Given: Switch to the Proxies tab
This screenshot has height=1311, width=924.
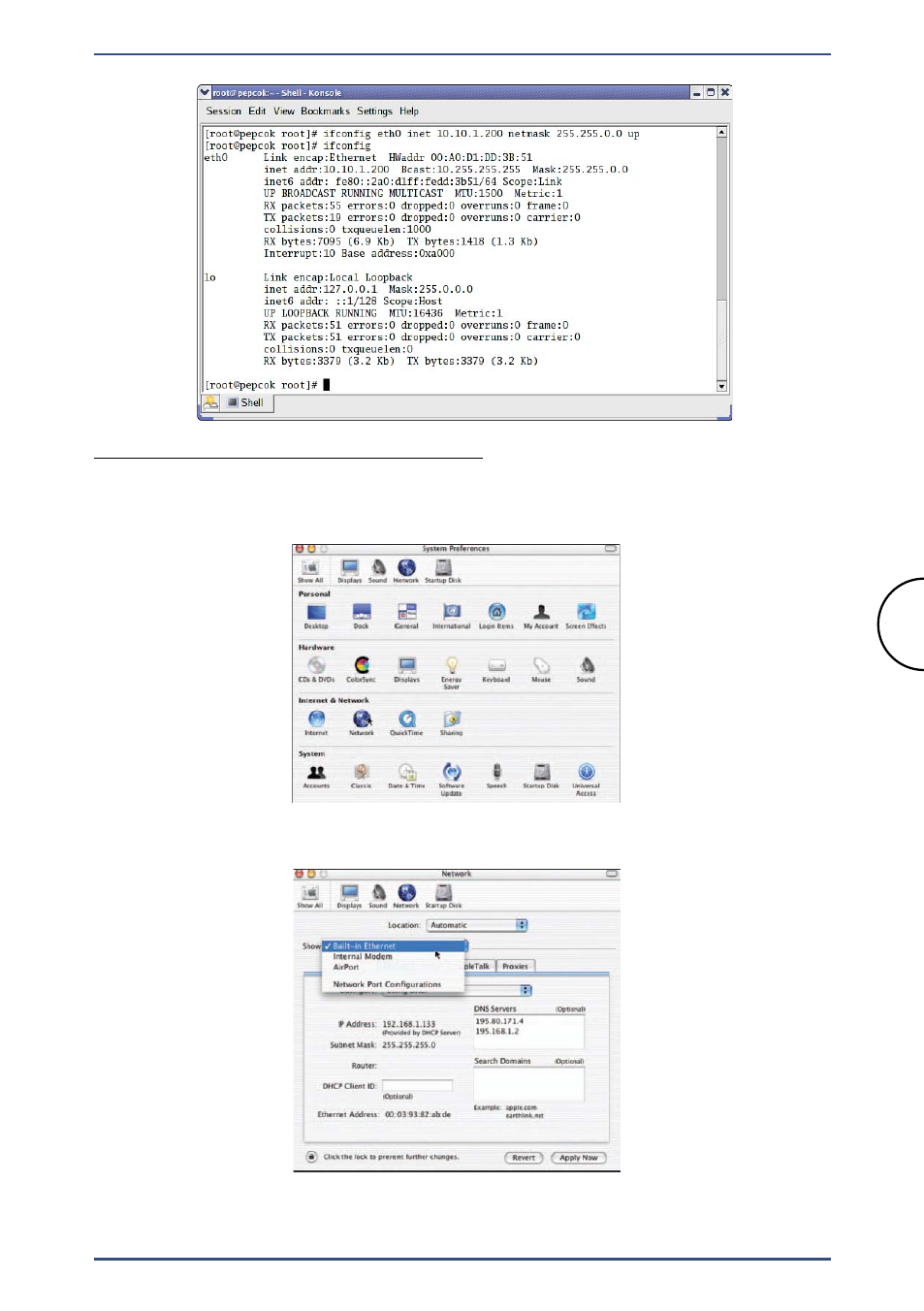Looking at the screenshot, I should click(515, 967).
